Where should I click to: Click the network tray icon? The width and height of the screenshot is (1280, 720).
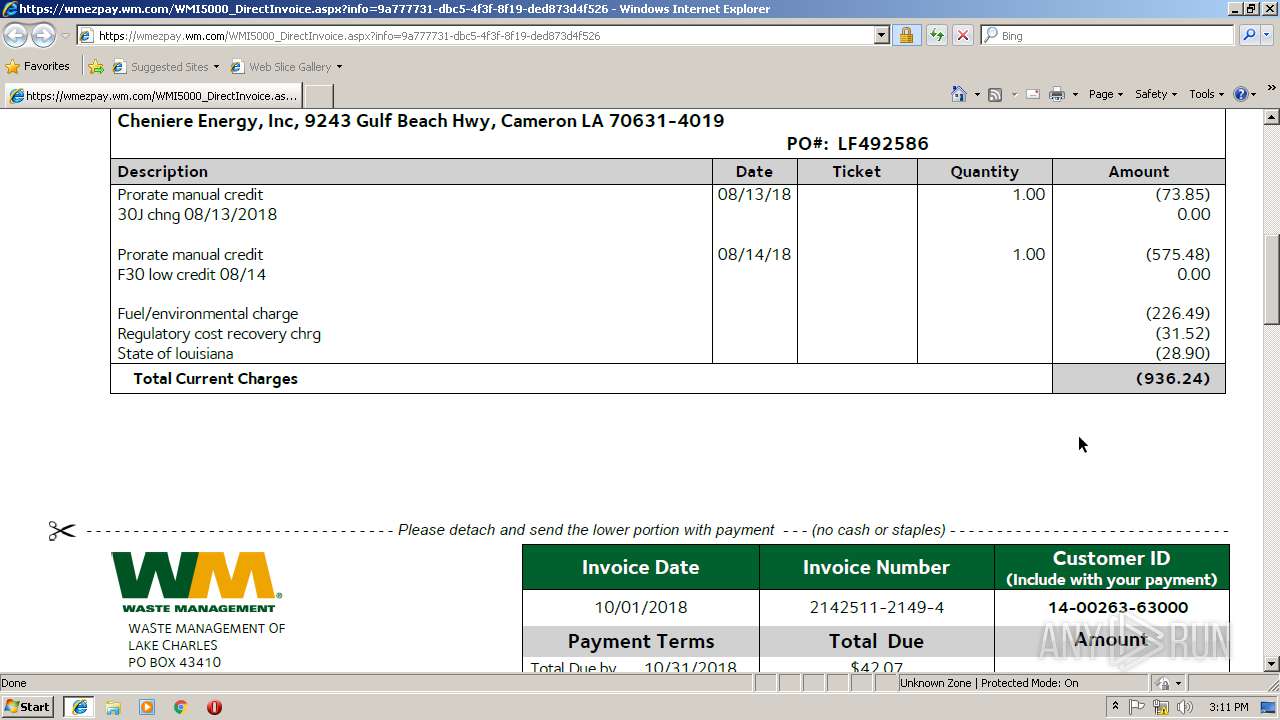click(x=1161, y=707)
